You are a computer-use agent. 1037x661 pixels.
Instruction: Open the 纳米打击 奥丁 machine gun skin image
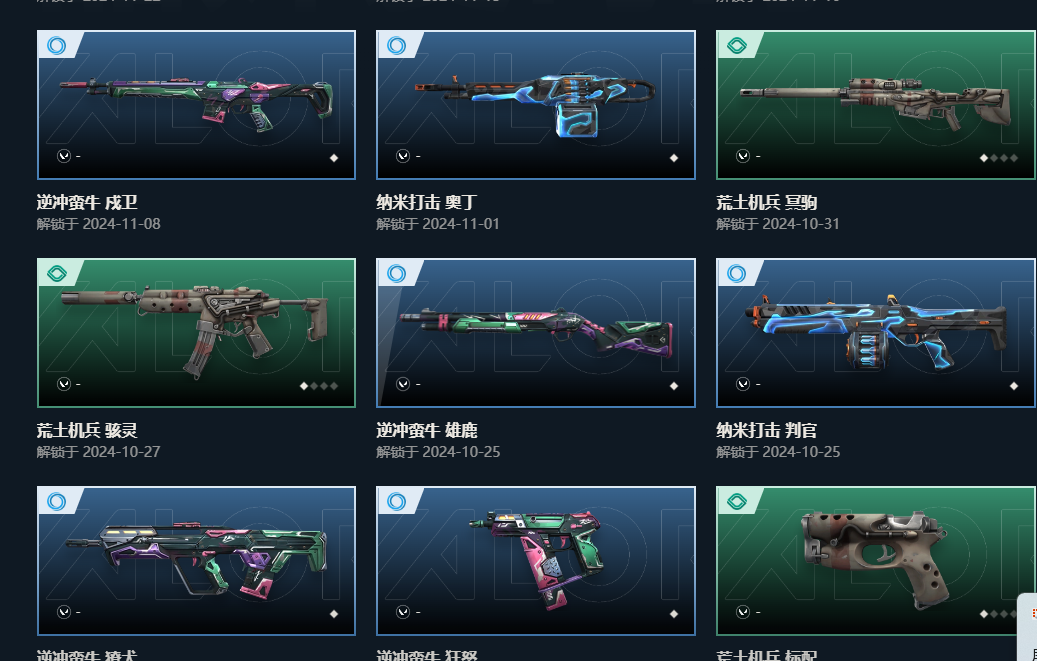click(536, 105)
